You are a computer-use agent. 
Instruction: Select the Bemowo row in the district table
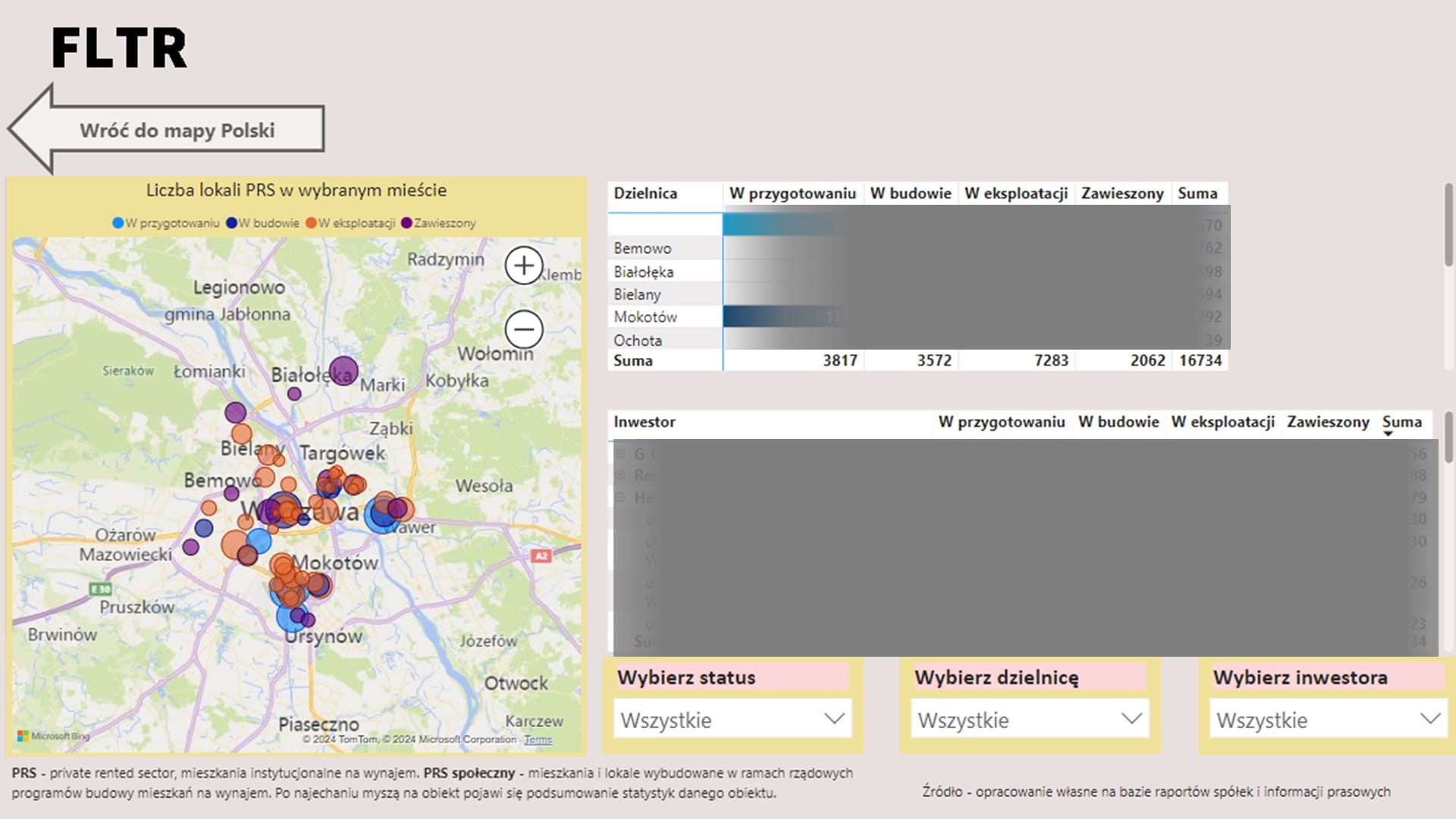click(x=642, y=248)
